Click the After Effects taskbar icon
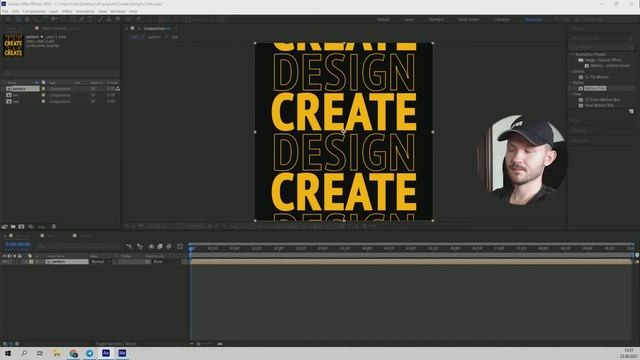Image resolution: width=640 pixels, height=360 pixels. 106,353
